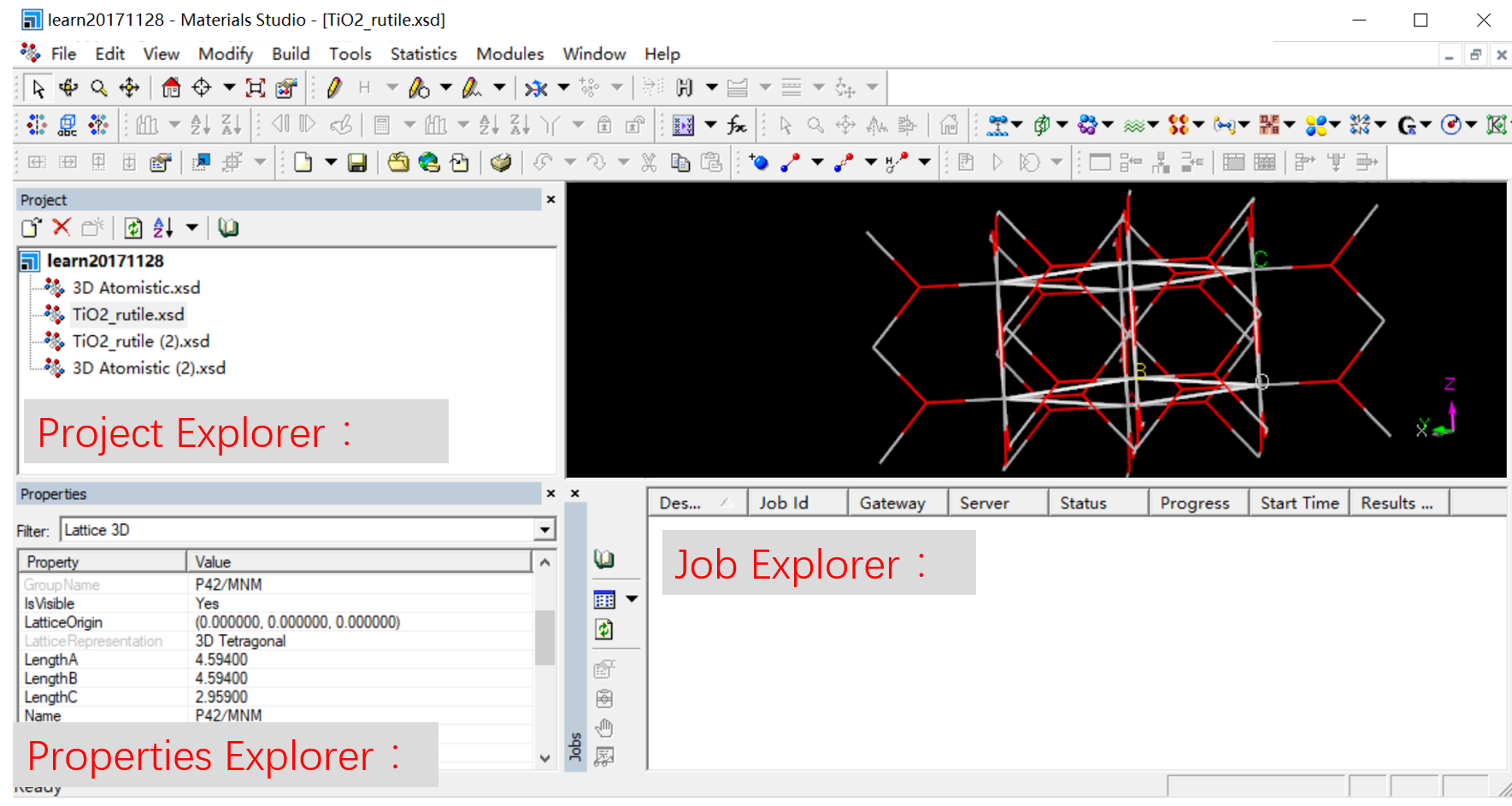This screenshot has width=1512, height=806.
Task: Click the LengthC value 2.95900
Action: pos(221,697)
